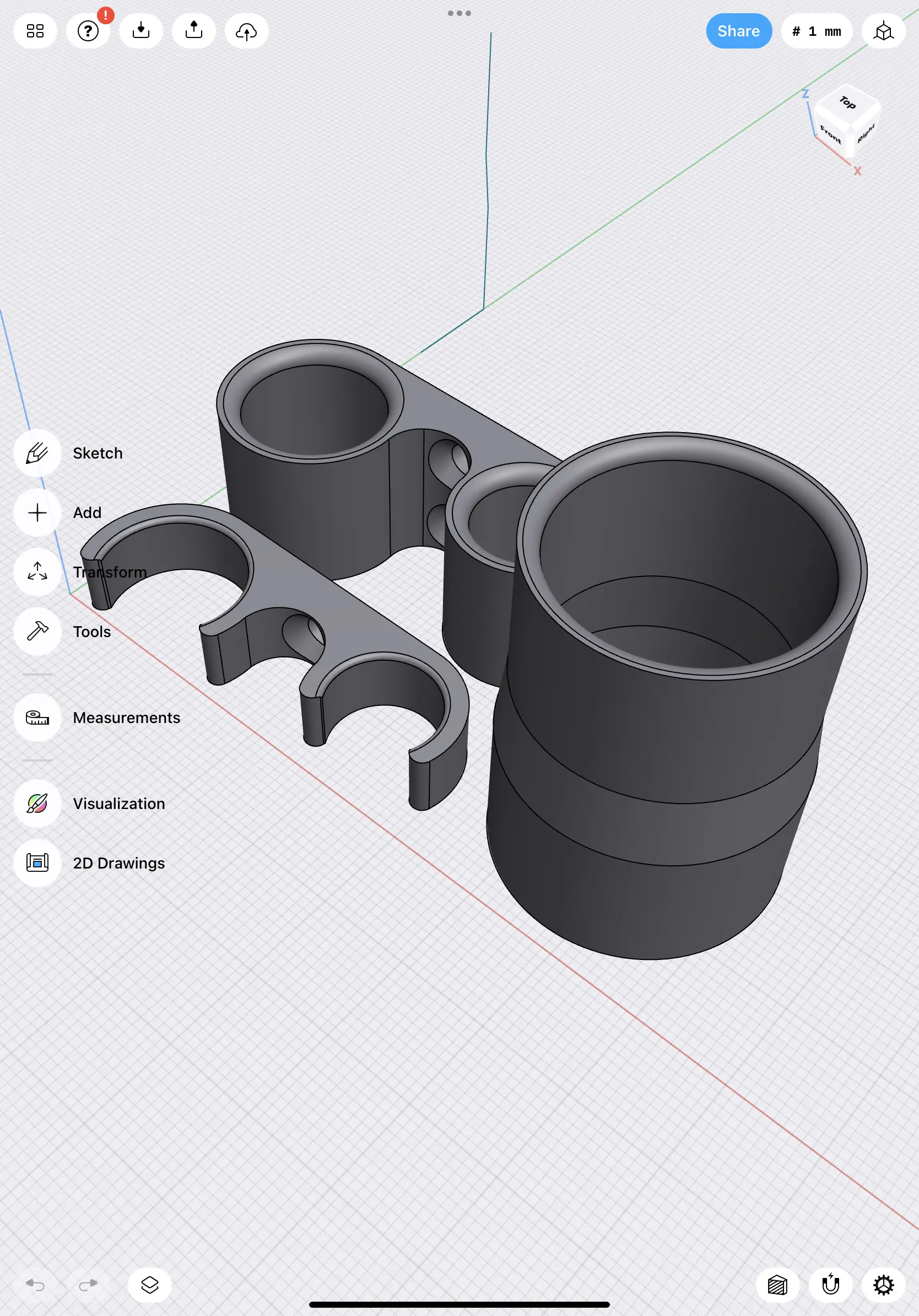919x1316 pixels.
Task: Open the Export options
Action: [193, 31]
